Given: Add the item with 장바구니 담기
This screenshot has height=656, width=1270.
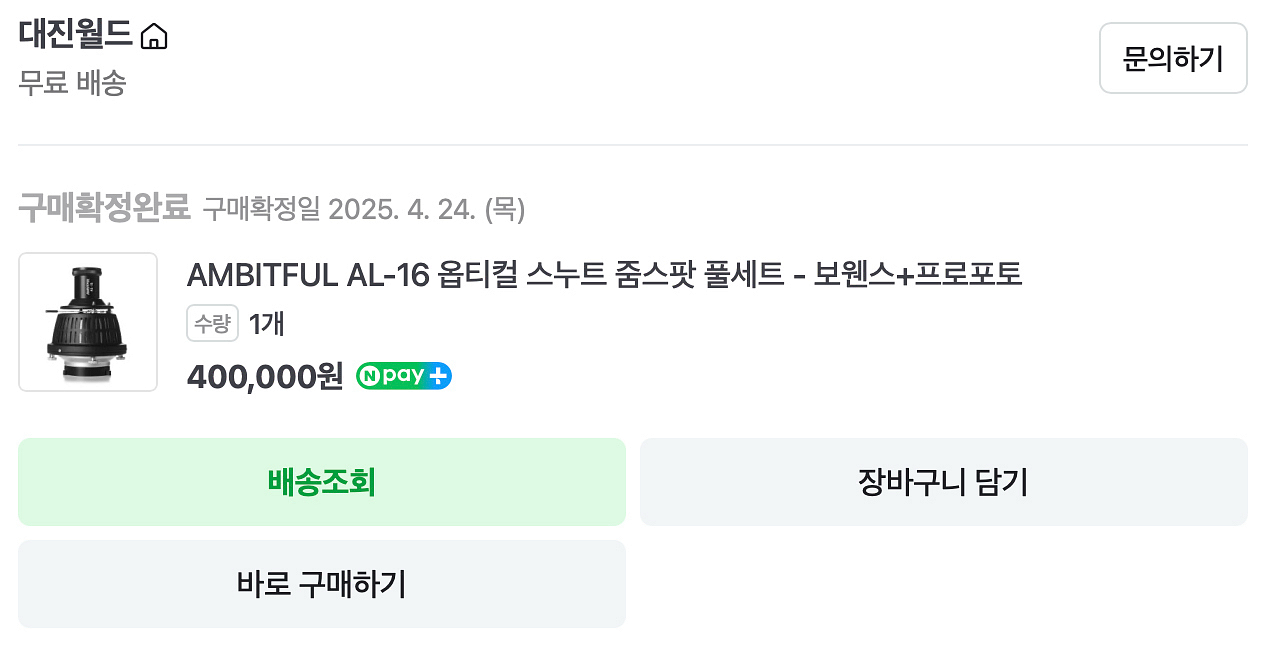Looking at the screenshot, I should 943,482.
